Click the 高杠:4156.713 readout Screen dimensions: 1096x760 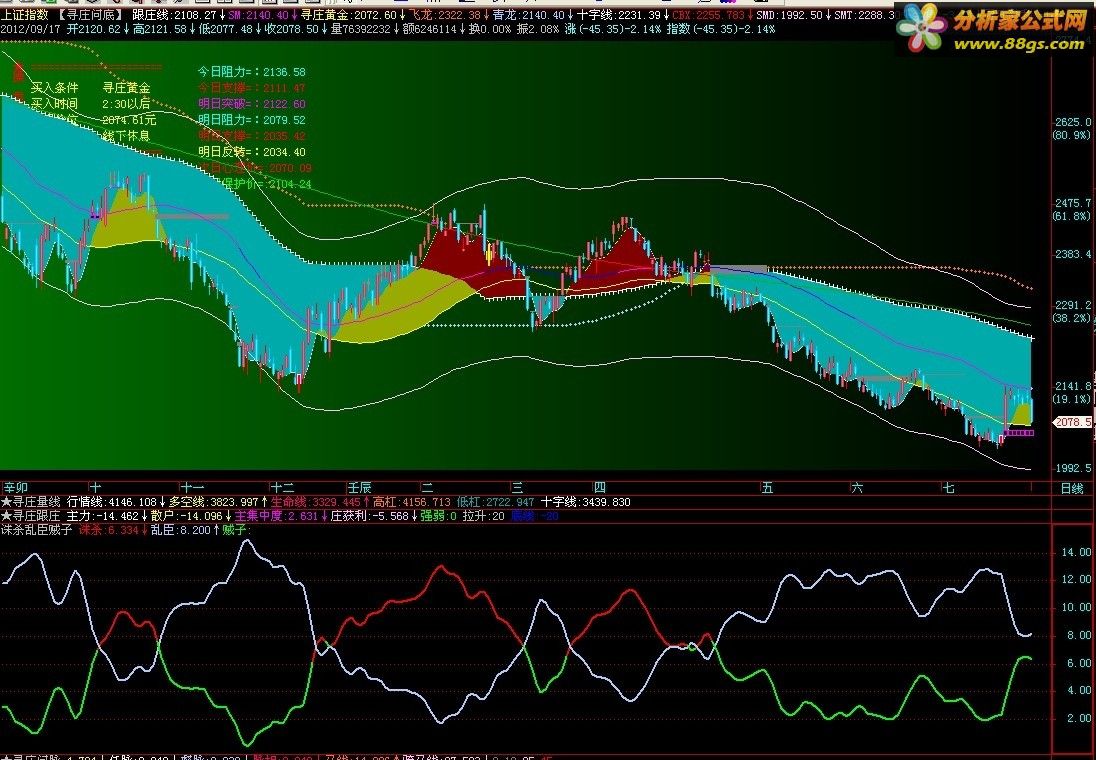(412, 502)
